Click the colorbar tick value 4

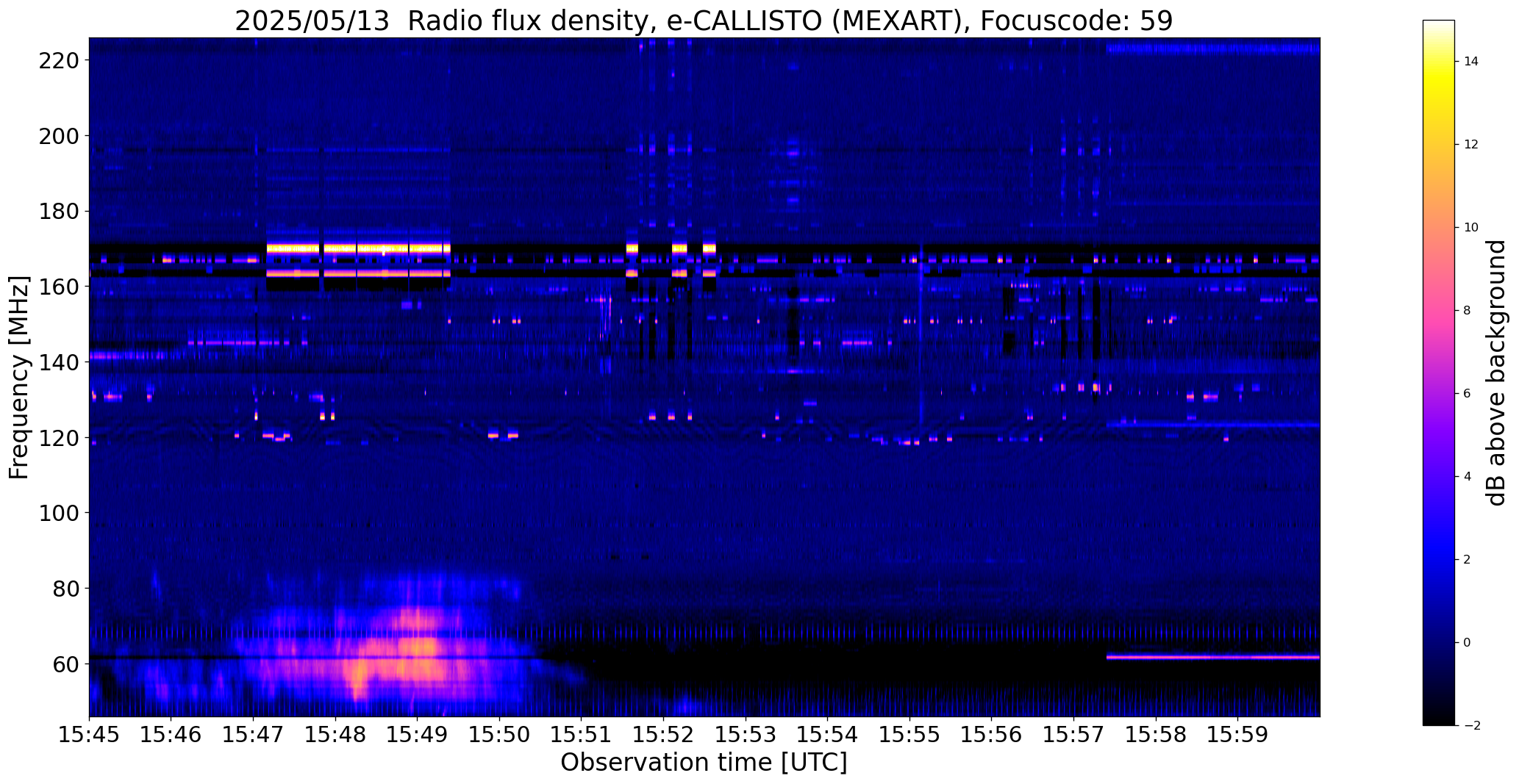pos(1468,477)
